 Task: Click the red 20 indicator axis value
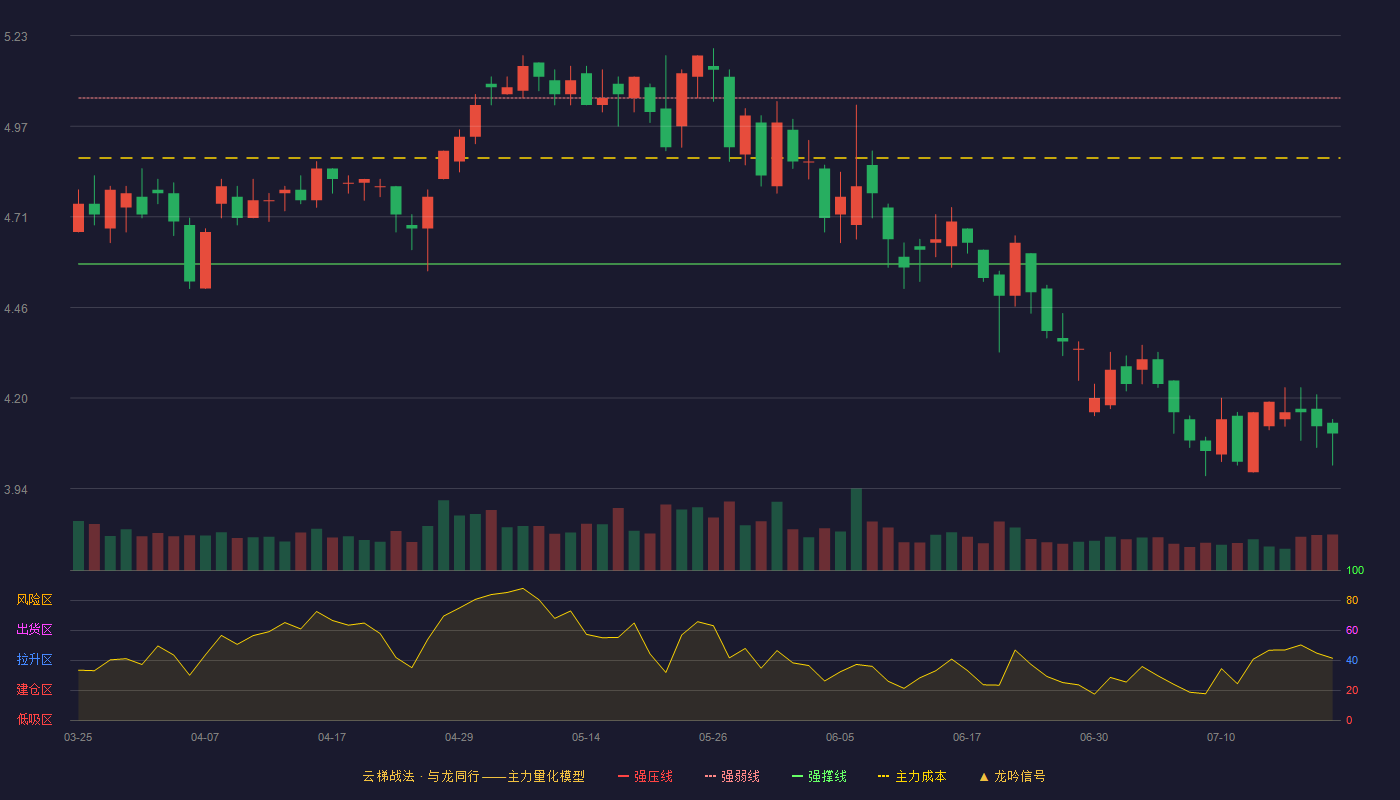1352,690
